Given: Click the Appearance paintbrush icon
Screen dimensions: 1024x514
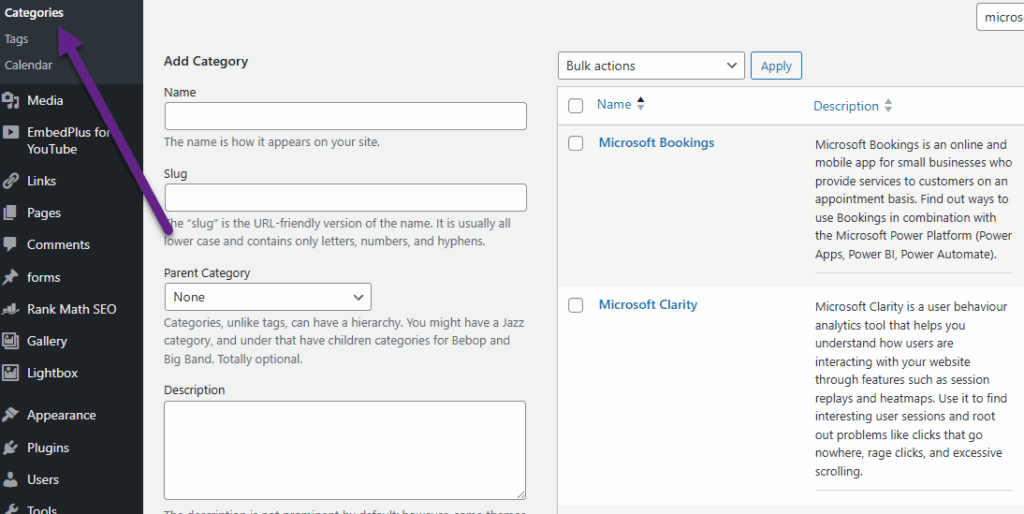Looking at the screenshot, I should [x=11, y=415].
